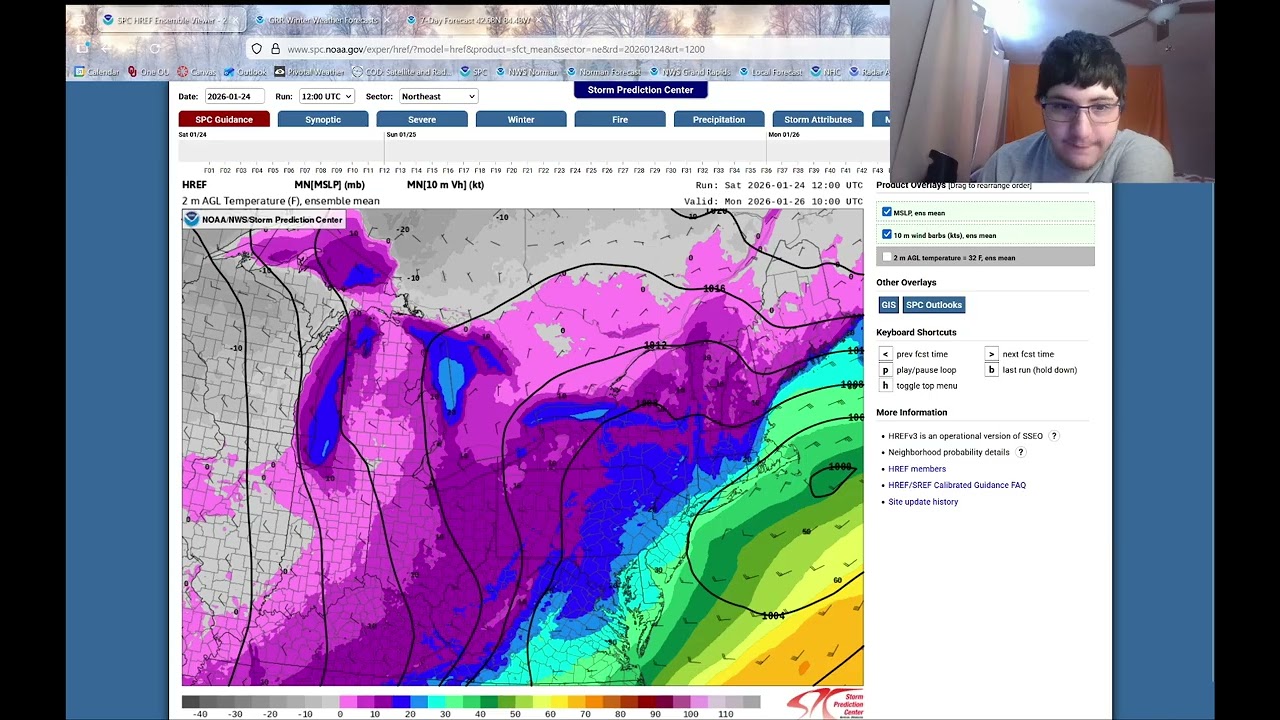Open the Norman Forecast bookmark

(603, 72)
